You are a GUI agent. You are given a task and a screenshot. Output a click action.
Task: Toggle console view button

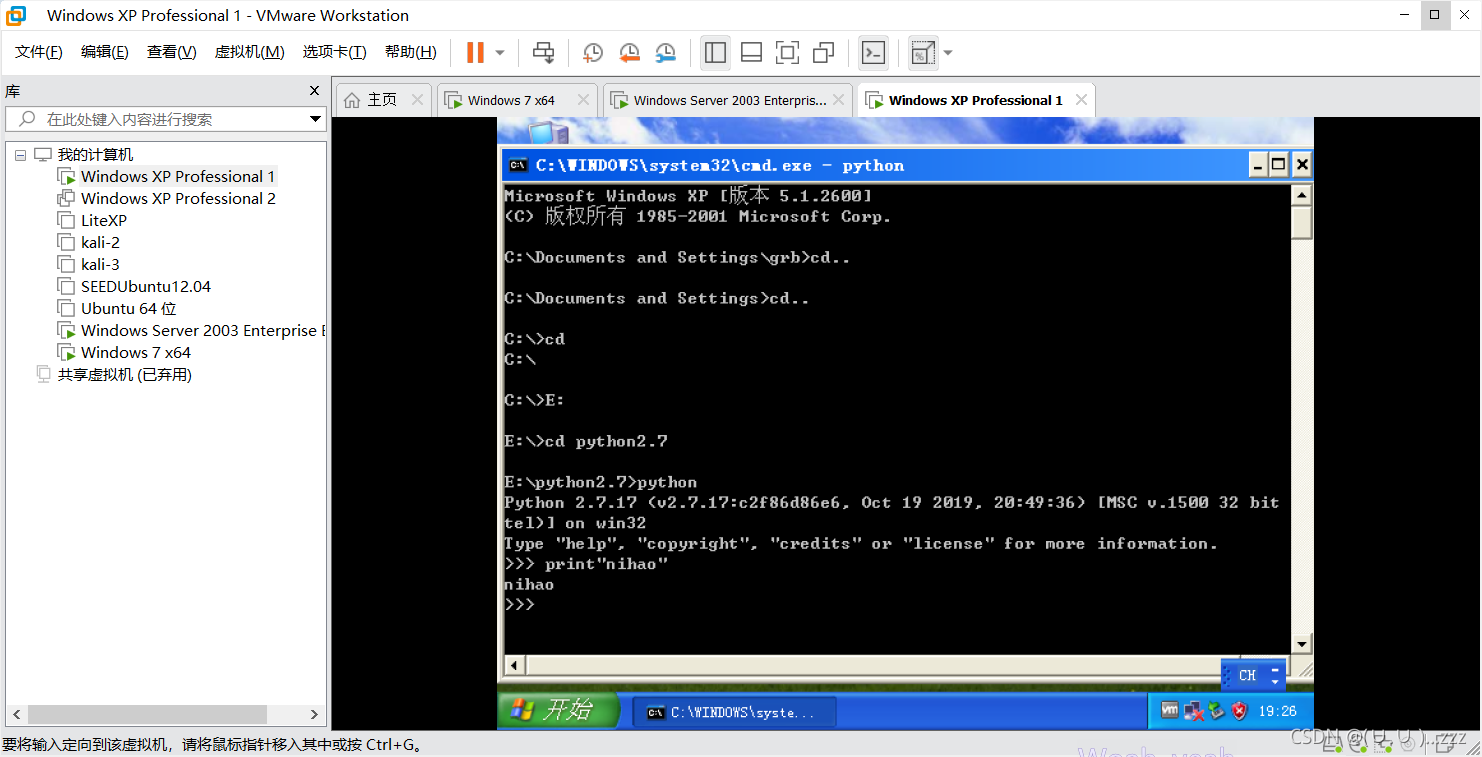(873, 52)
